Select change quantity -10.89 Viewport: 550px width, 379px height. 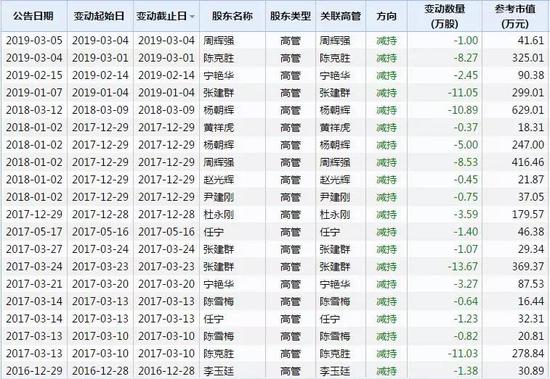click(x=463, y=110)
